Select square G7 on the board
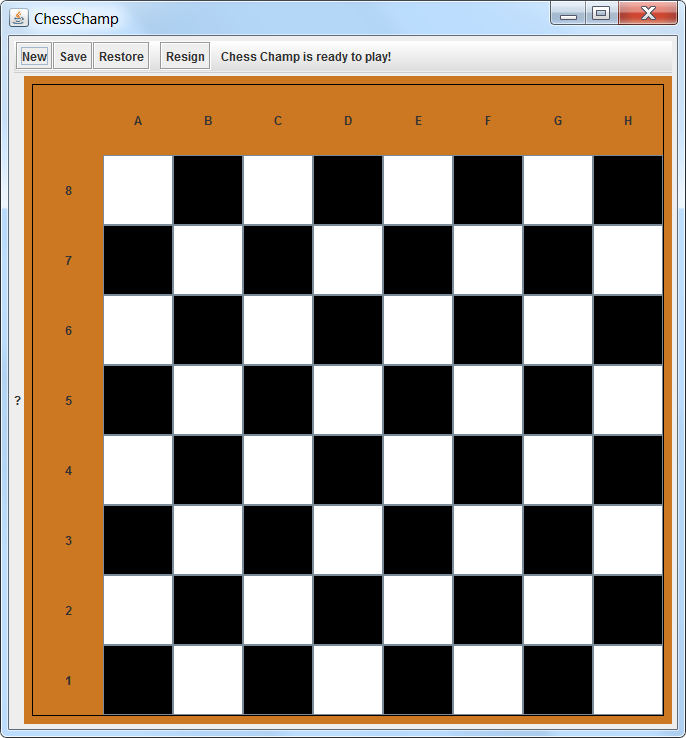This screenshot has height=738, width=686. [x=558, y=260]
